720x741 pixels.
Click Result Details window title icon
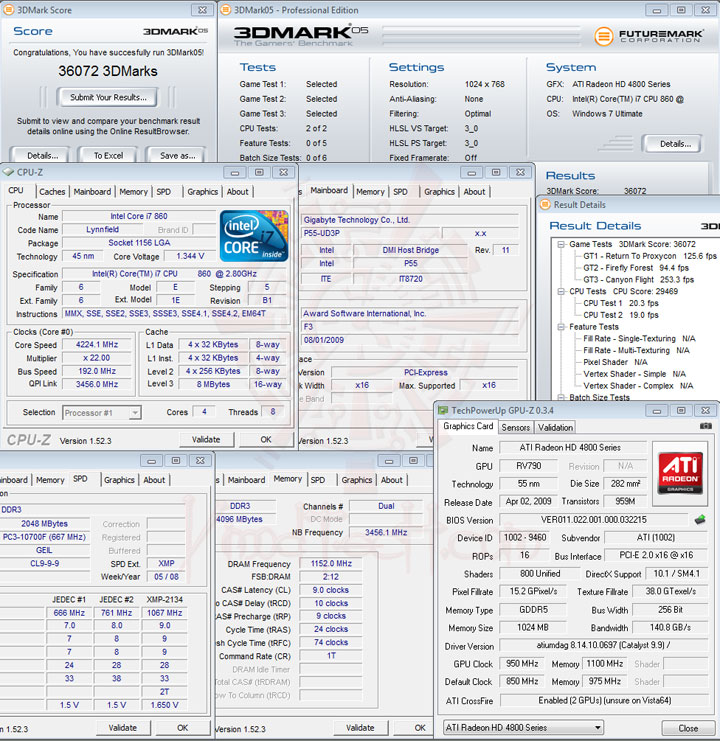[x=545, y=204]
